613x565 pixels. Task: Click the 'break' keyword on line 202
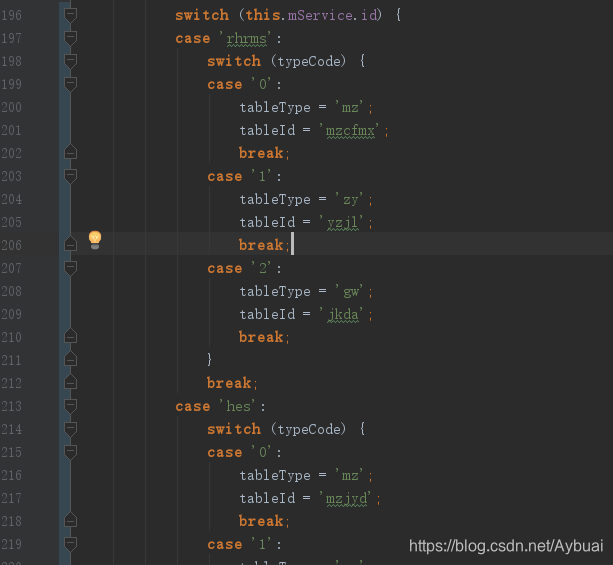pyautogui.click(x=261, y=153)
